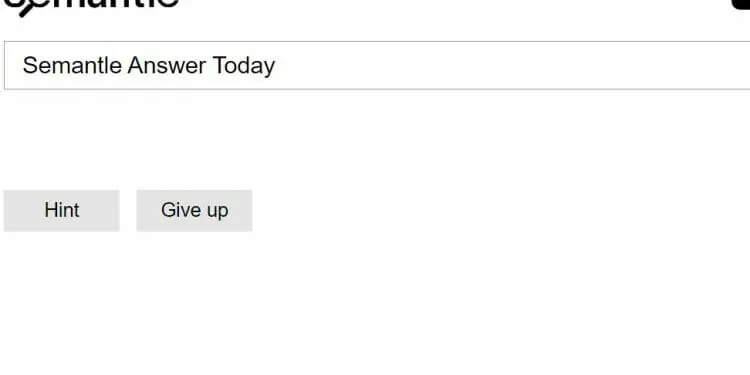Screen dimensions: 750x375
Task: Give up on the current Semantle game
Action: (x=194, y=210)
